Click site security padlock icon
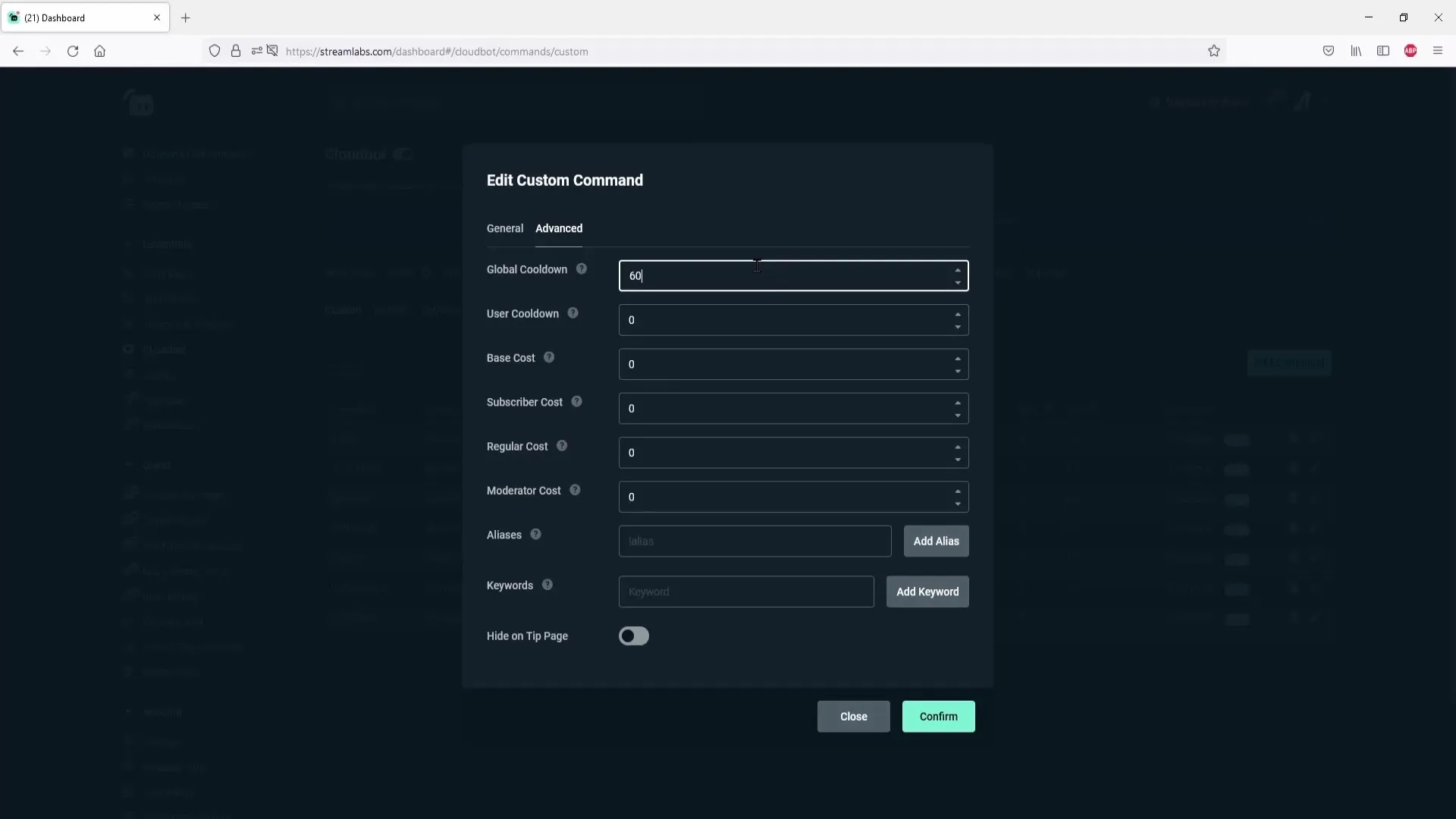 click(x=236, y=51)
